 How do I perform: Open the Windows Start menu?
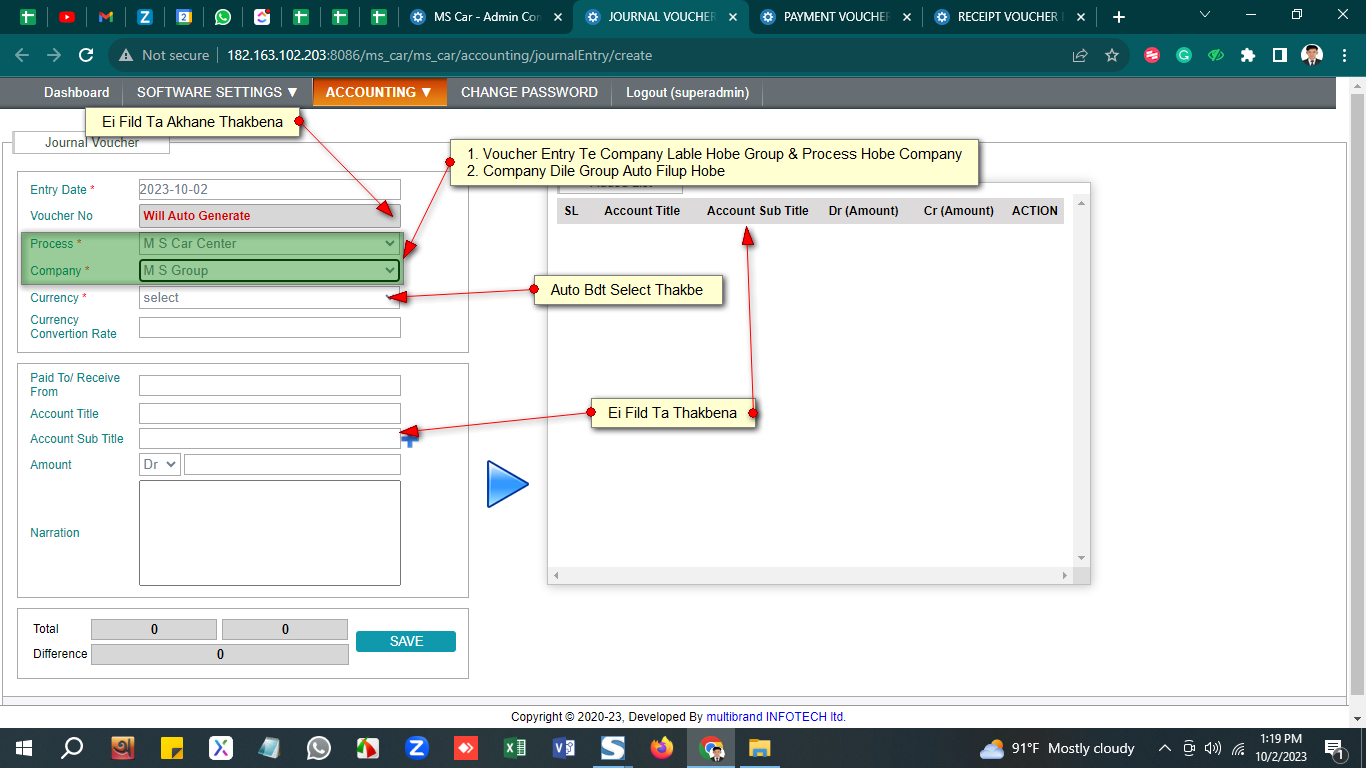click(x=23, y=748)
